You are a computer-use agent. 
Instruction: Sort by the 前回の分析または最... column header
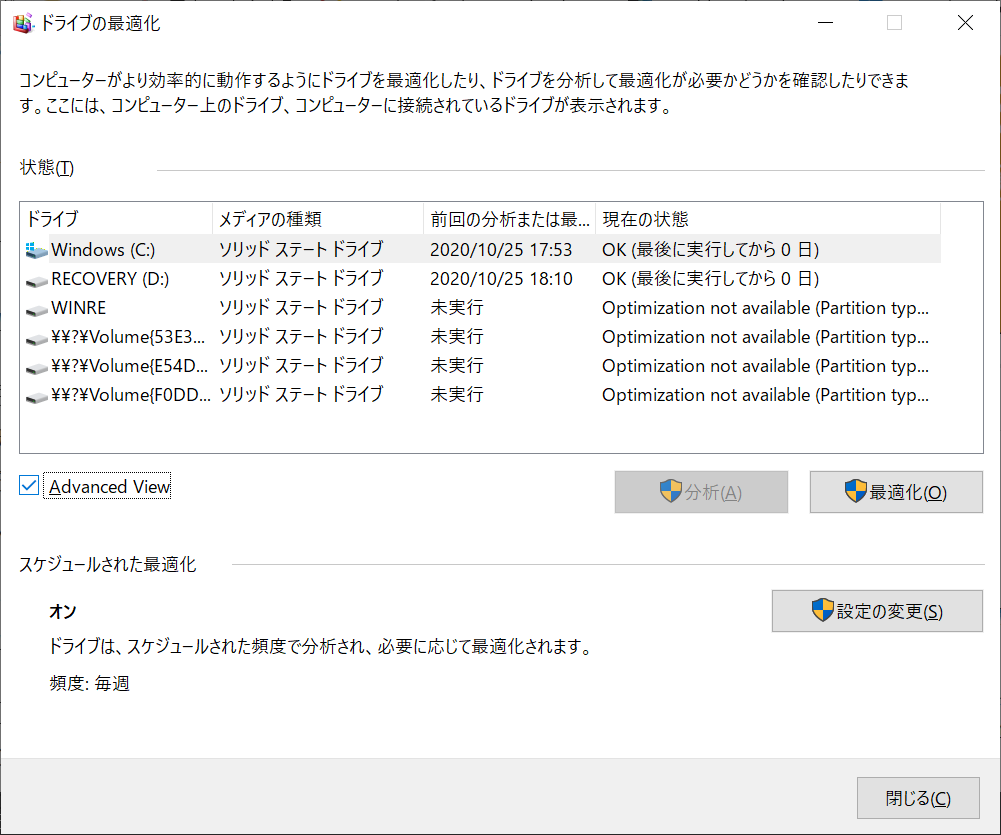tap(509, 219)
